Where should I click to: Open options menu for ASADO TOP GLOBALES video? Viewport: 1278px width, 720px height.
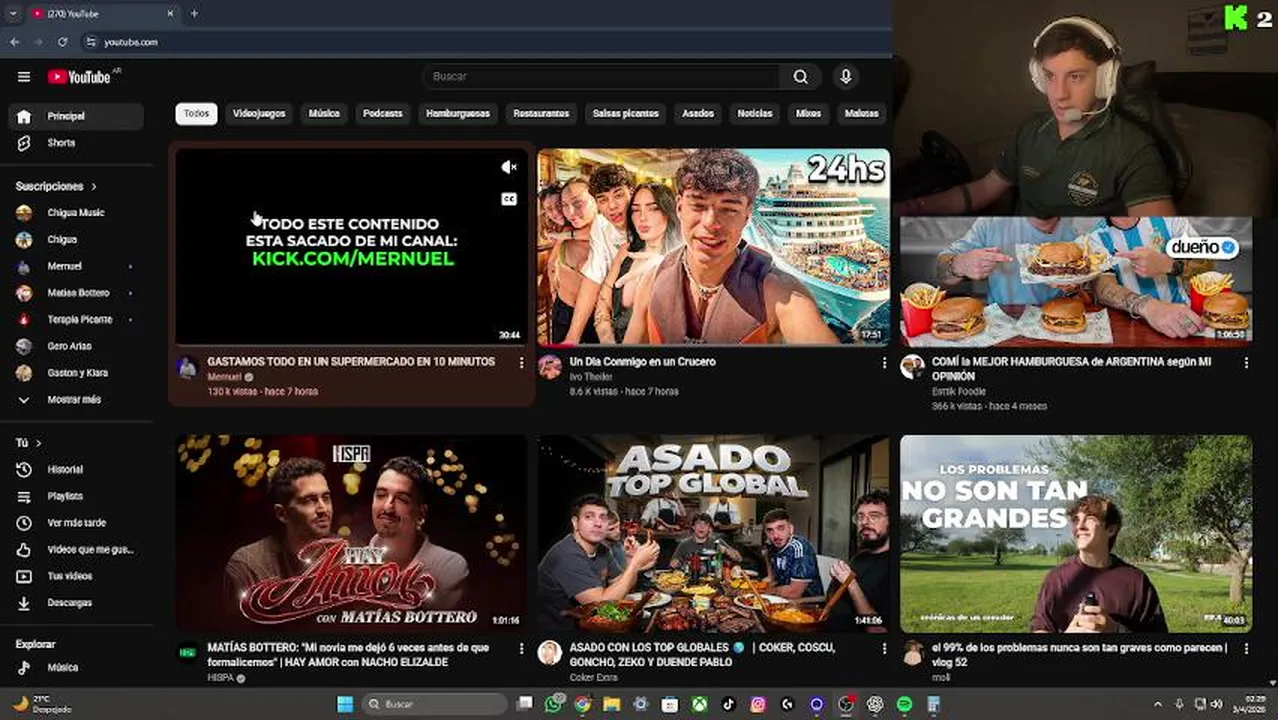884,649
